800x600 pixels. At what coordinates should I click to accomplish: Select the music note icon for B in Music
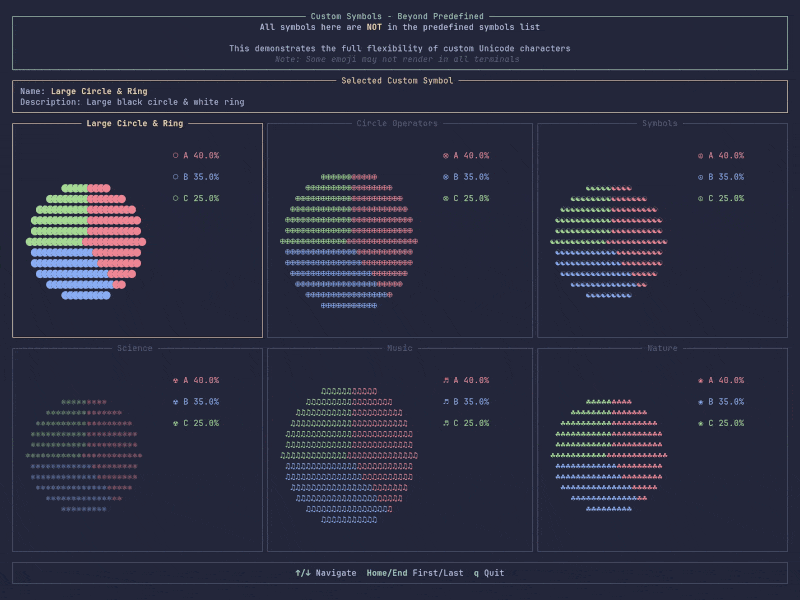[x=446, y=402]
